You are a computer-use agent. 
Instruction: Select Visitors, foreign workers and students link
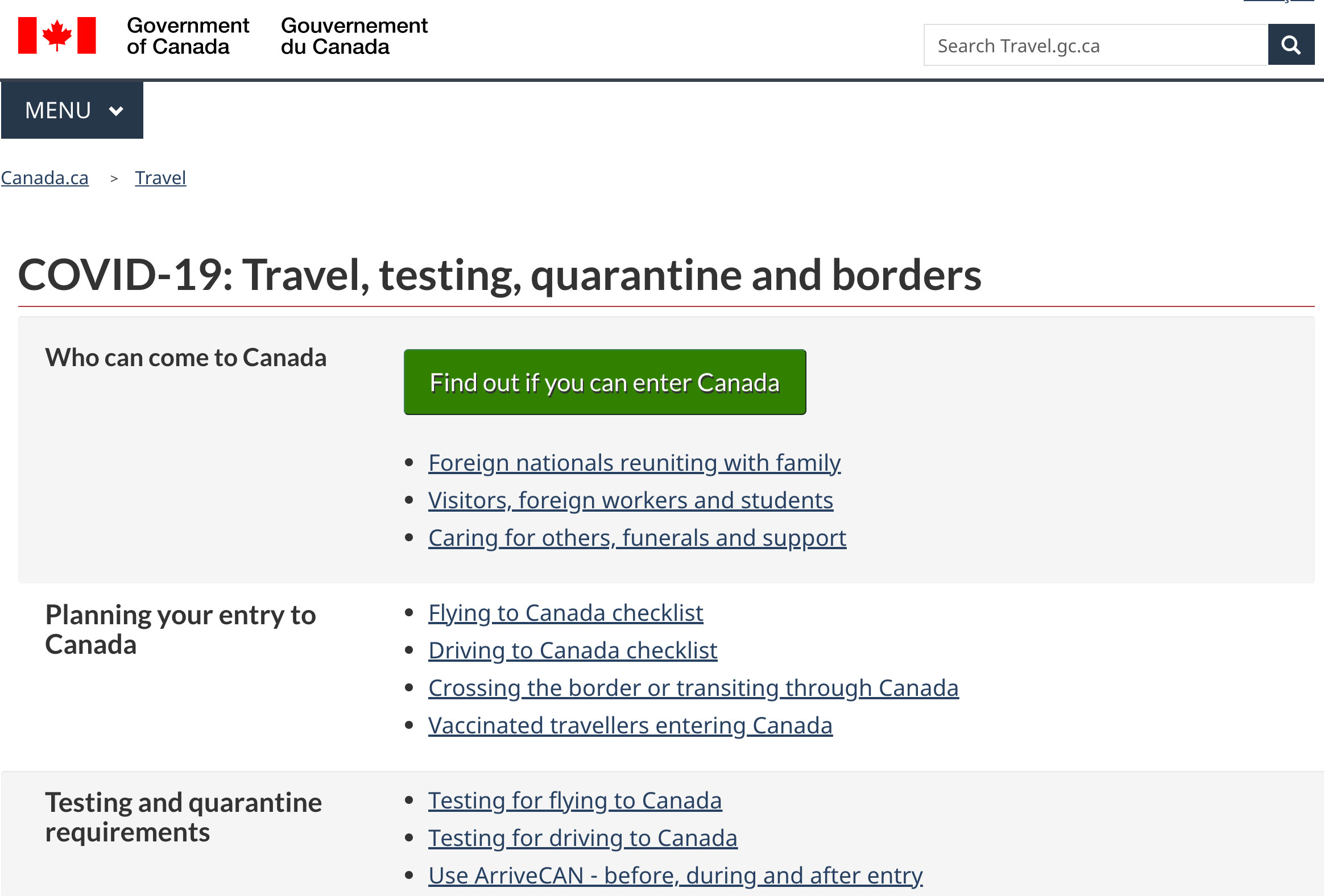point(631,501)
